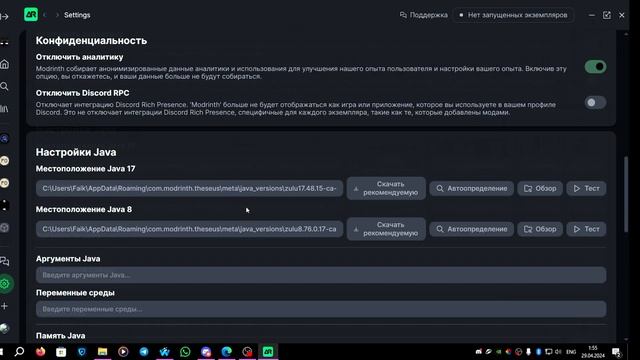Viewport: 640px width, 360px height.
Task: Click the Modrinth app icon on taskbar
Action: click(268, 351)
